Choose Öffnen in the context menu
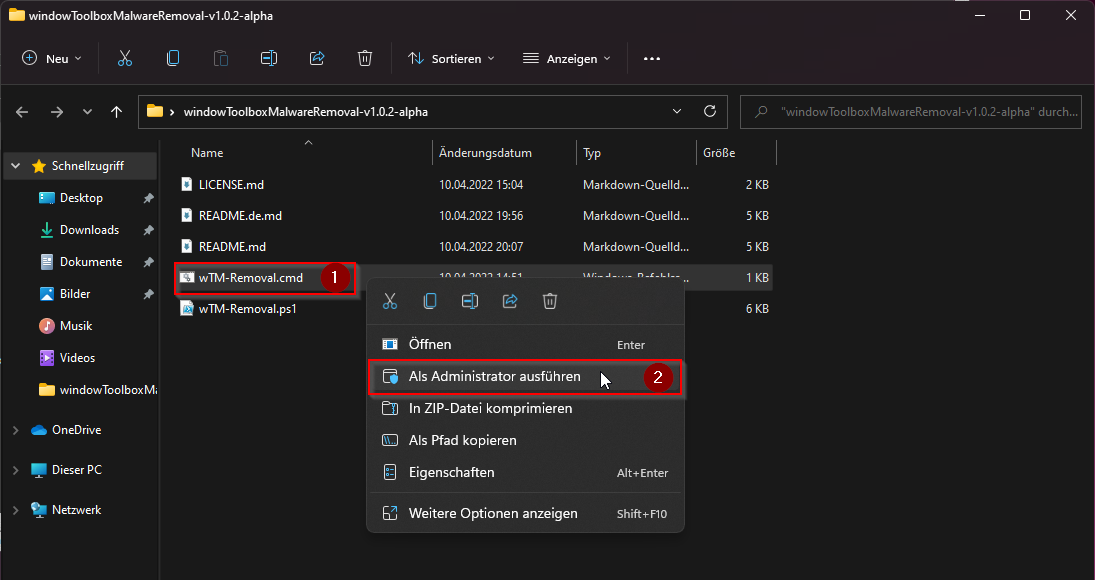The height and width of the screenshot is (580, 1095). coord(525,344)
